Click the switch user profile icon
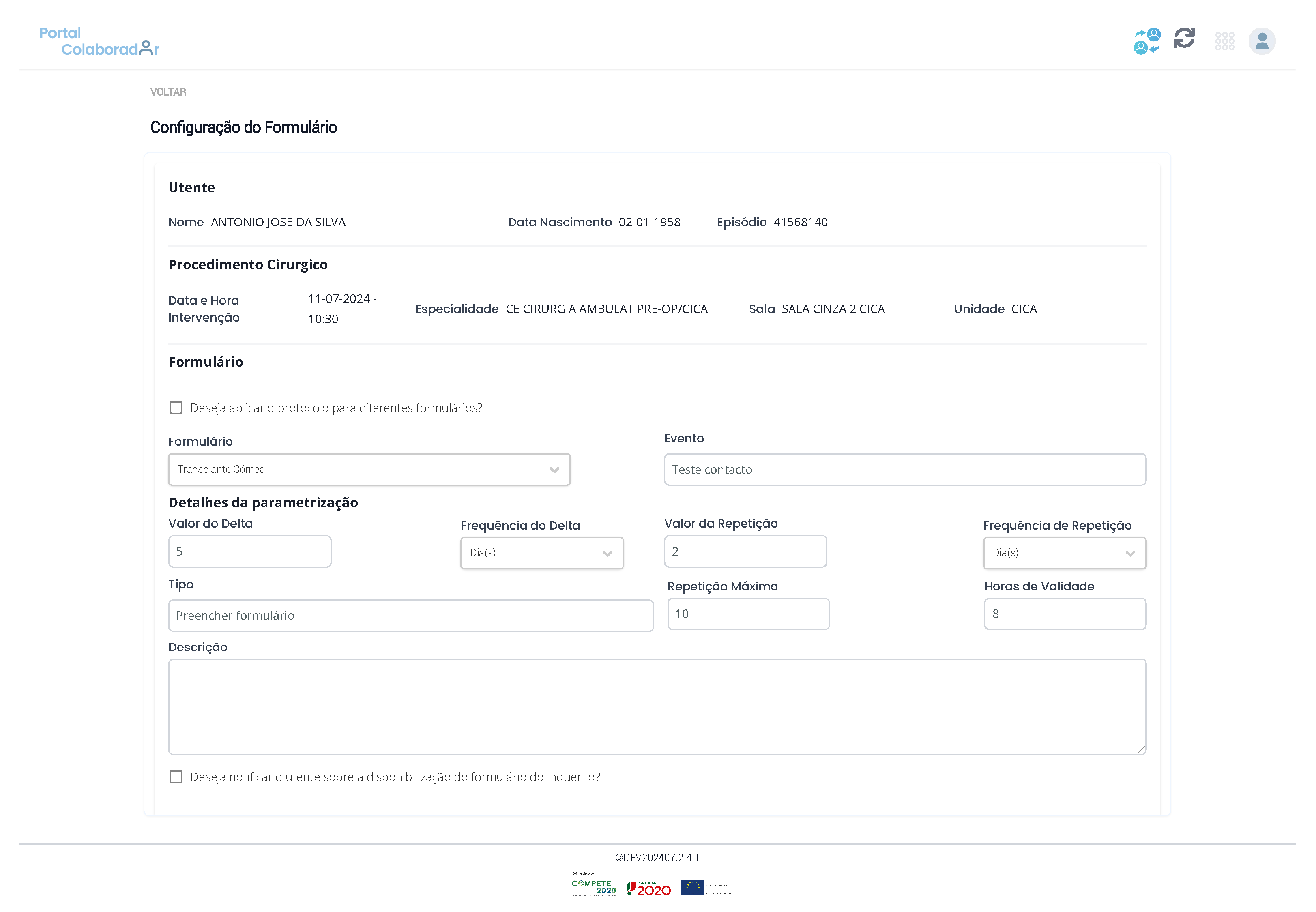Viewport: 1316px width, 912px height. tap(1147, 41)
